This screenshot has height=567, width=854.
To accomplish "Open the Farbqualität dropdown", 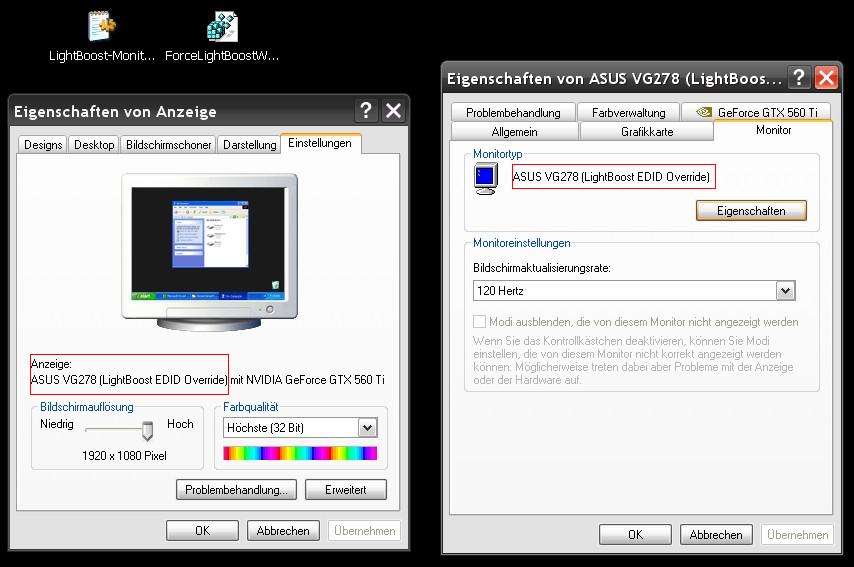I will click(367, 428).
